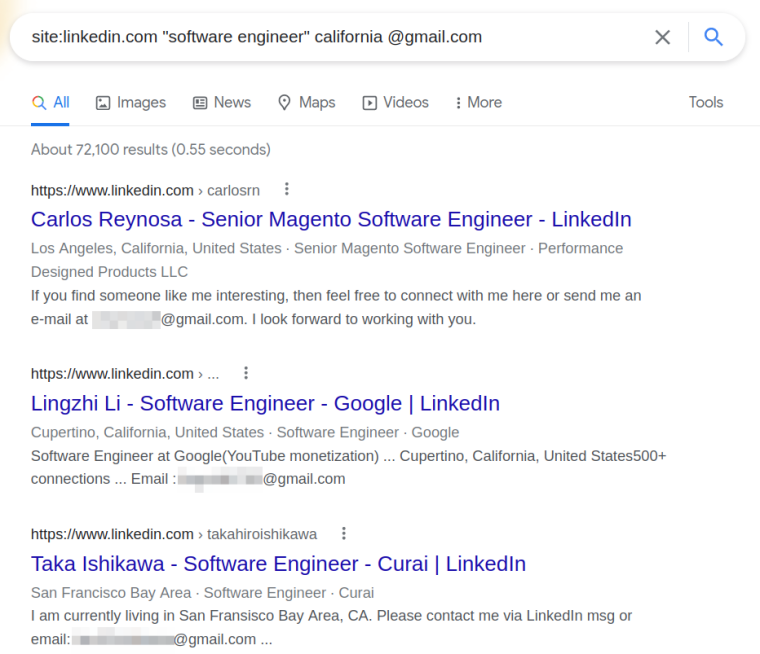This screenshot has width=760, height=654.
Task: Switch to the Images tab
Action: 131,102
